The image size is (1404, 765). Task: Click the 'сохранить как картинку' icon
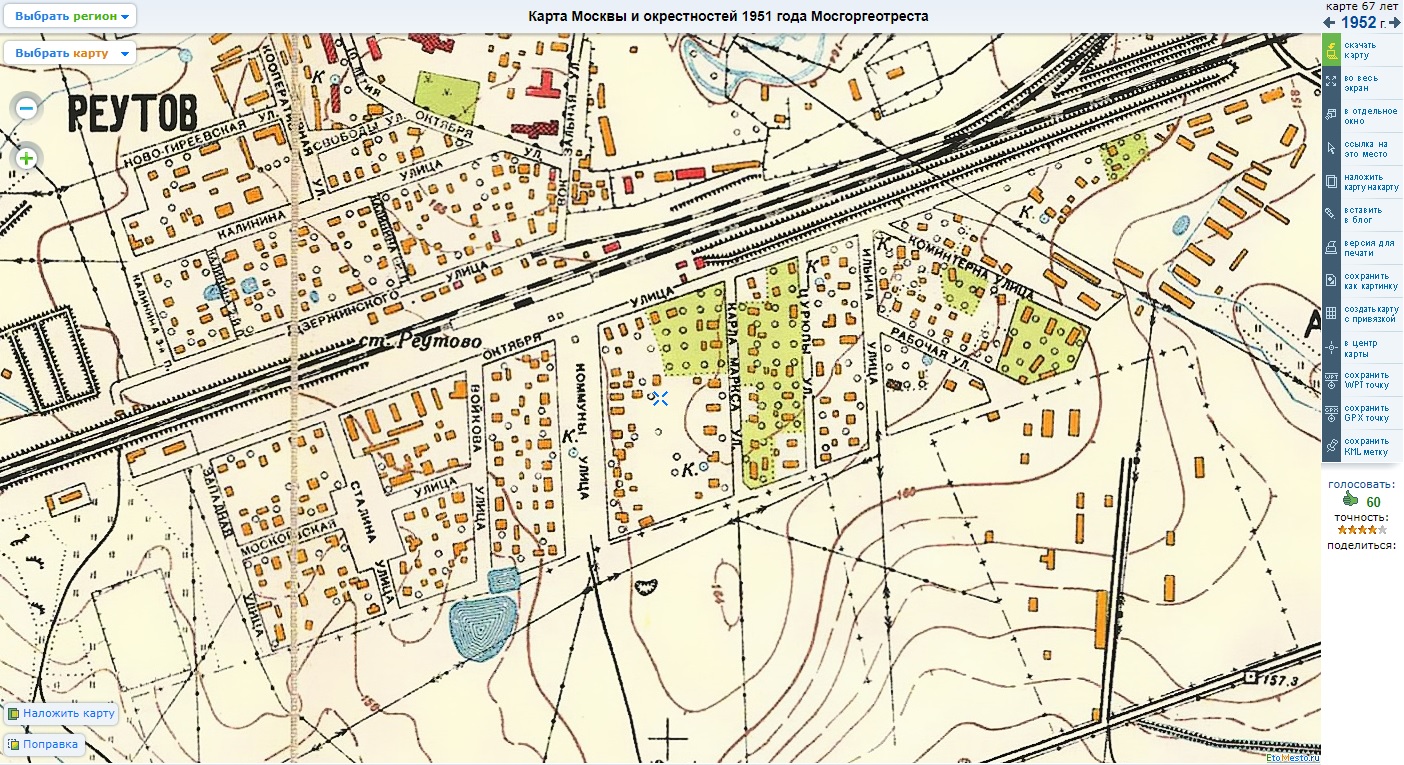(1331, 281)
